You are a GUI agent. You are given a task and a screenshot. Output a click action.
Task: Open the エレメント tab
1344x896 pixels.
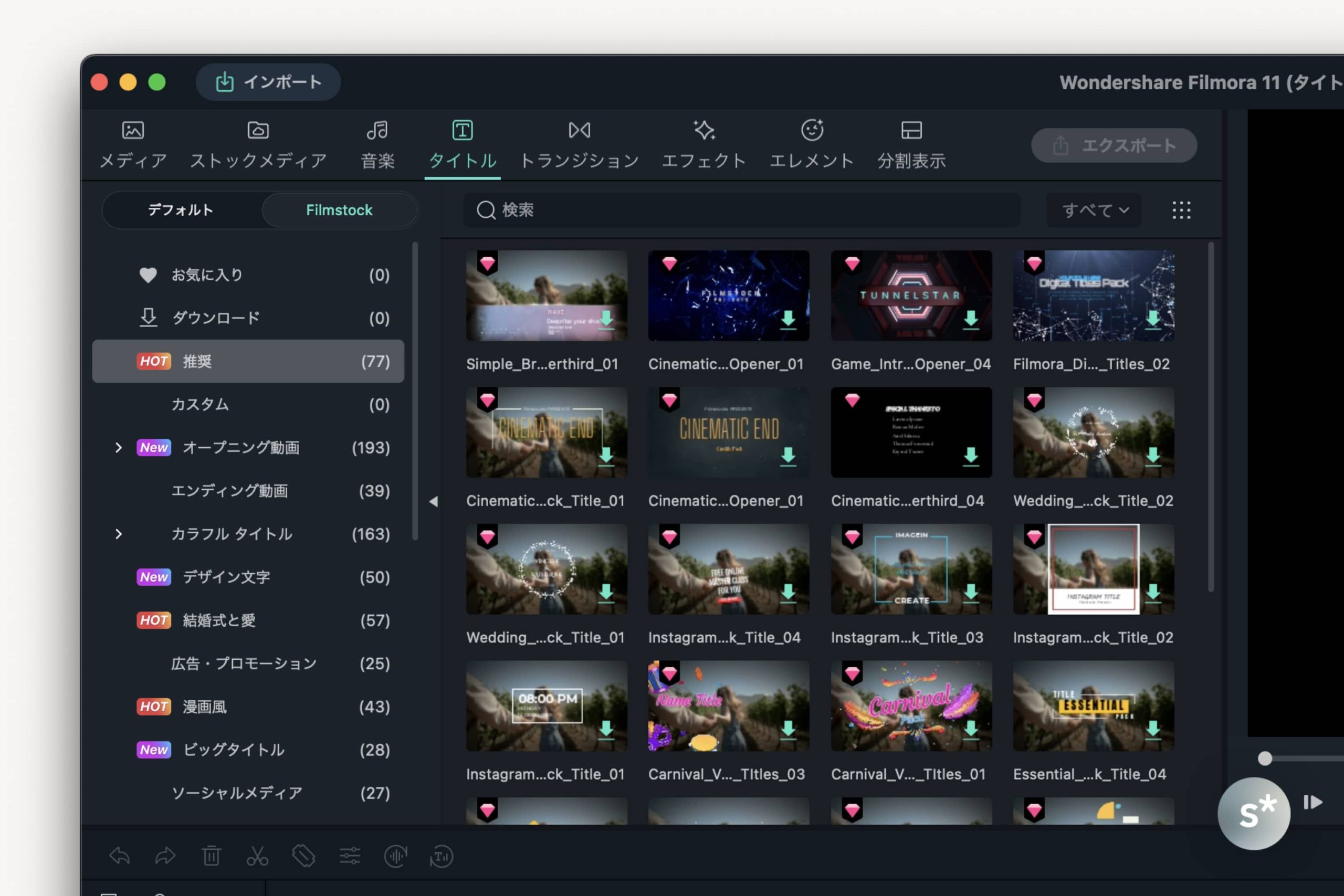coord(812,144)
